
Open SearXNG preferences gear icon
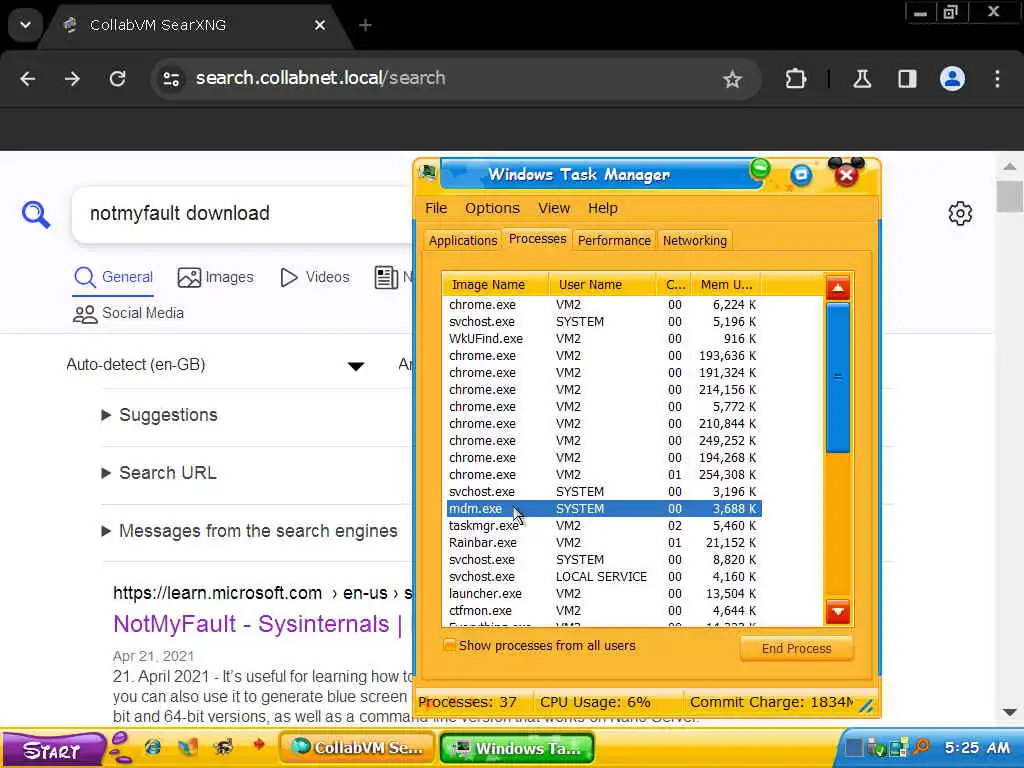(x=960, y=214)
